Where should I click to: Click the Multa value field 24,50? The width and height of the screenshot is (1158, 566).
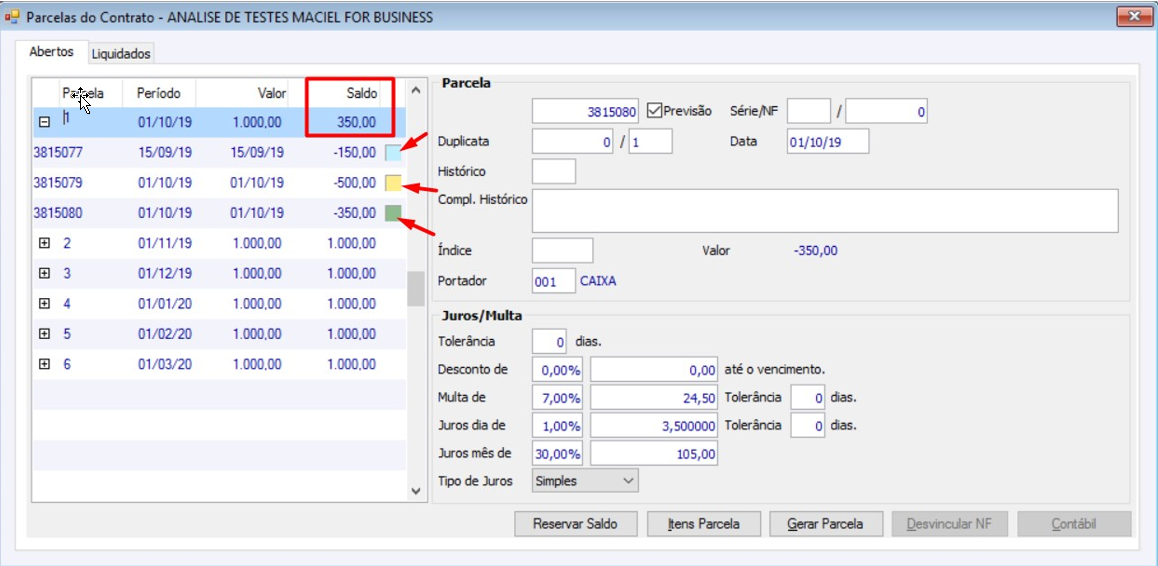tap(654, 398)
